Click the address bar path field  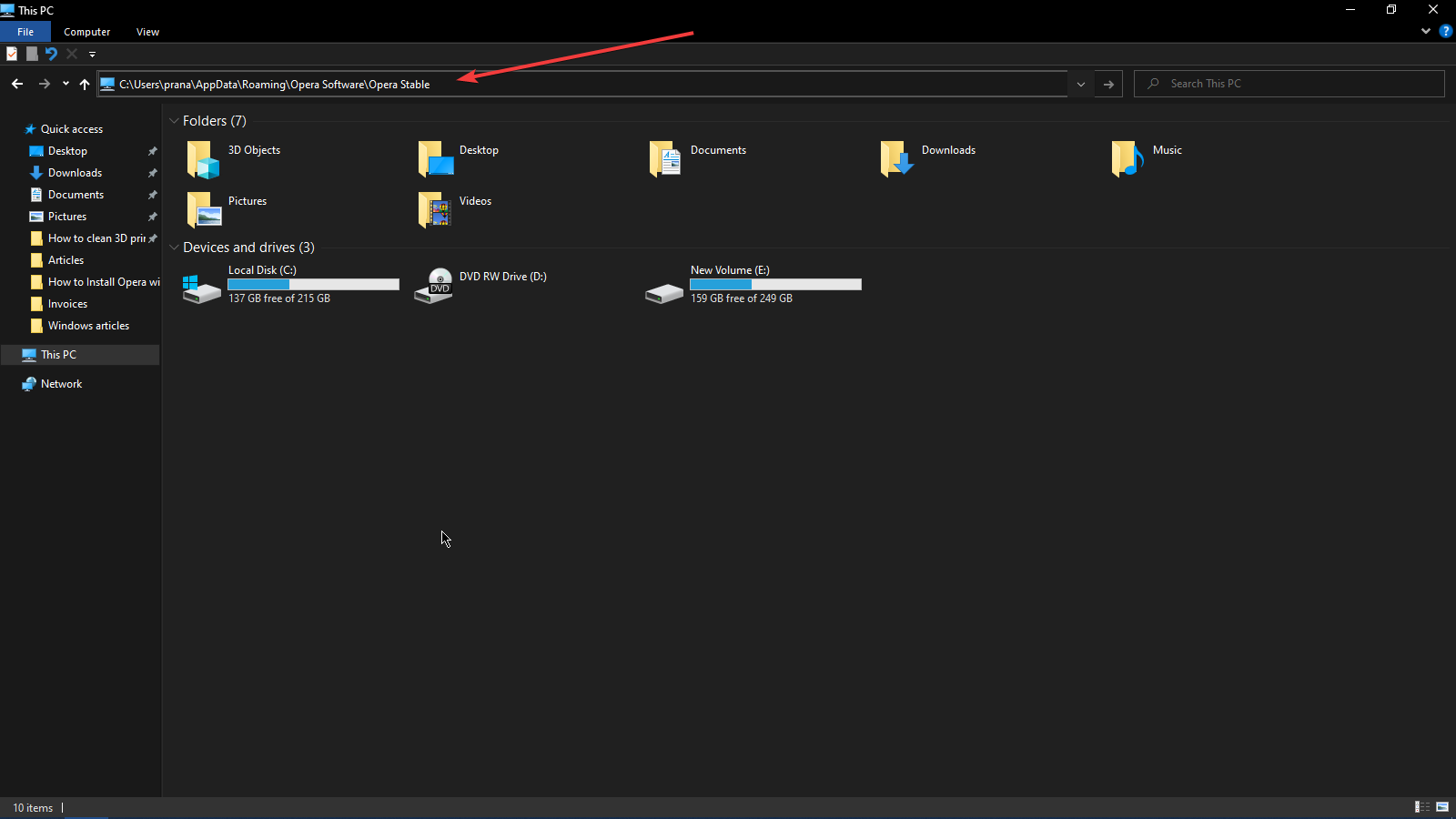click(582, 84)
